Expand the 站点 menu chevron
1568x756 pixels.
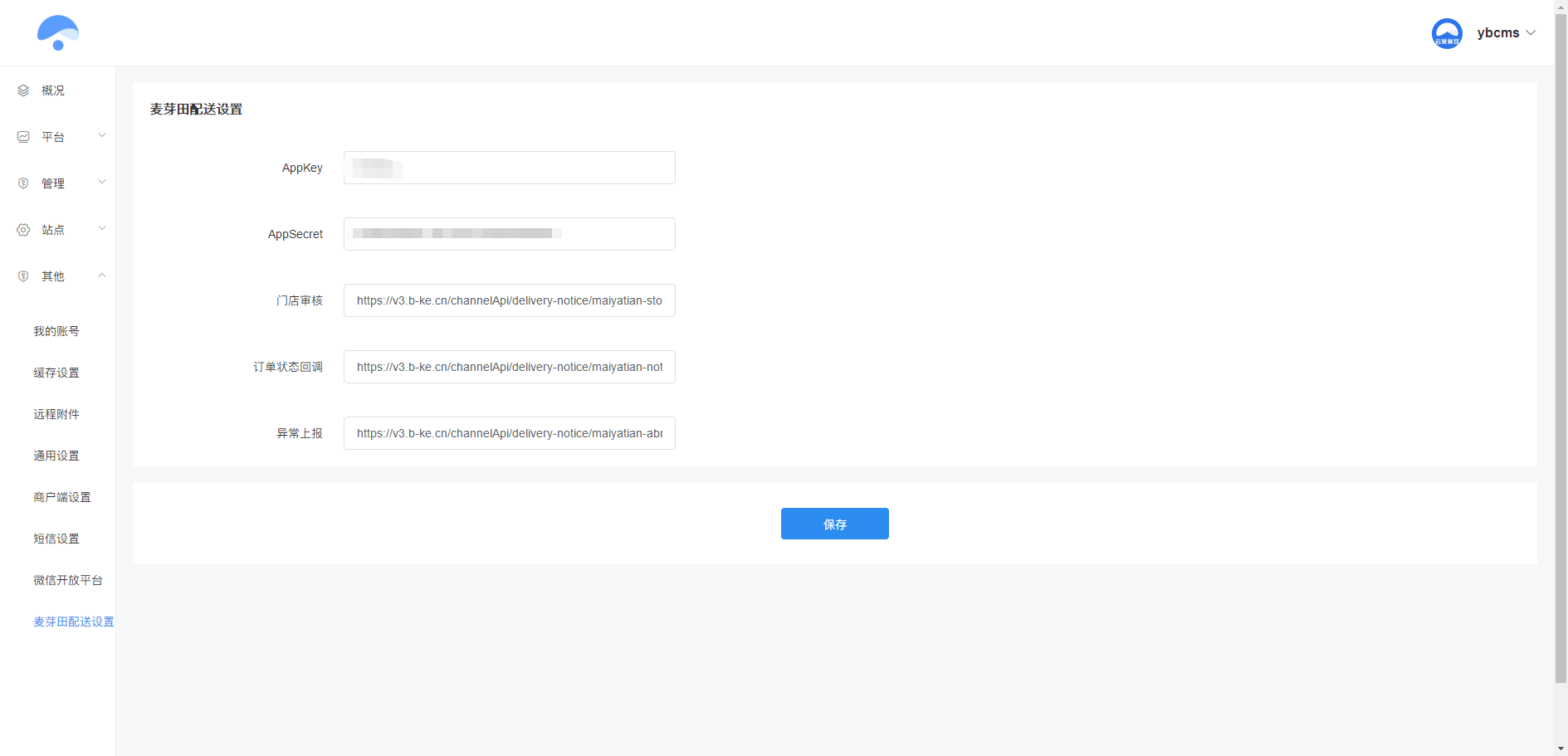102,228
